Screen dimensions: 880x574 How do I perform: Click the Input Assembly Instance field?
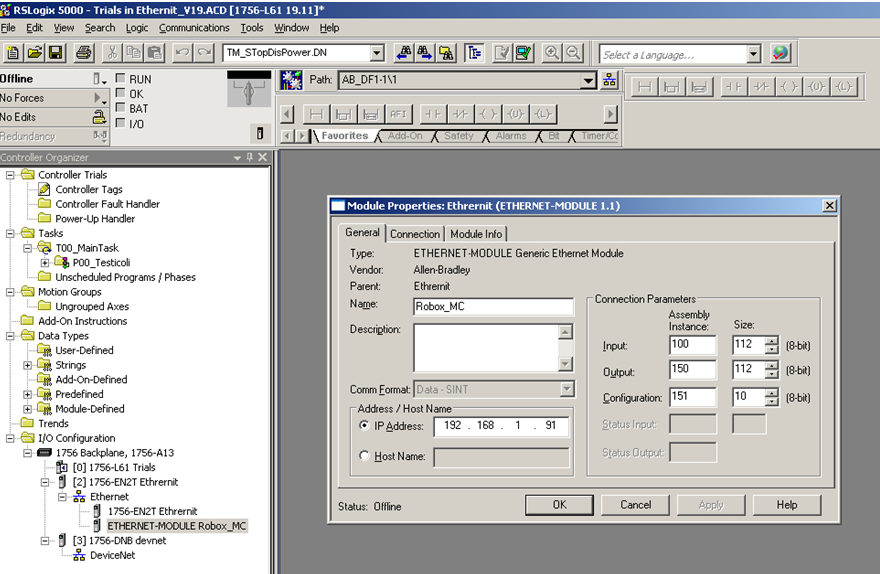point(693,345)
